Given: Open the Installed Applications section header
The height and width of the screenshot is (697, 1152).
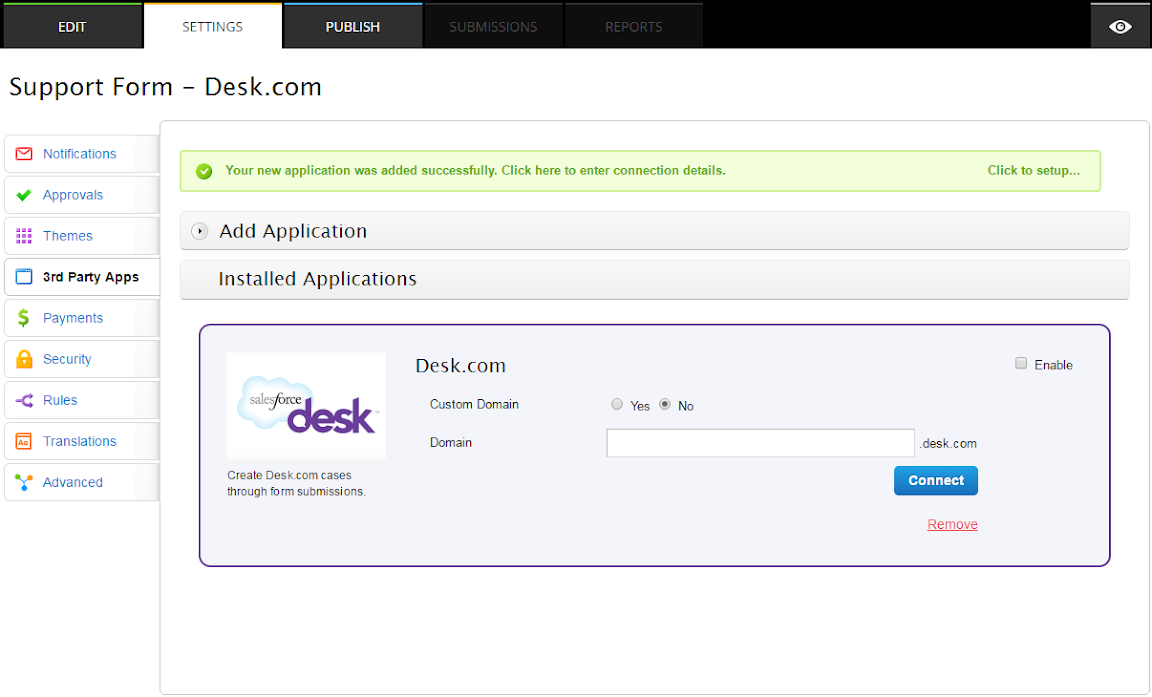Looking at the screenshot, I should pyautogui.click(x=654, y=279).
